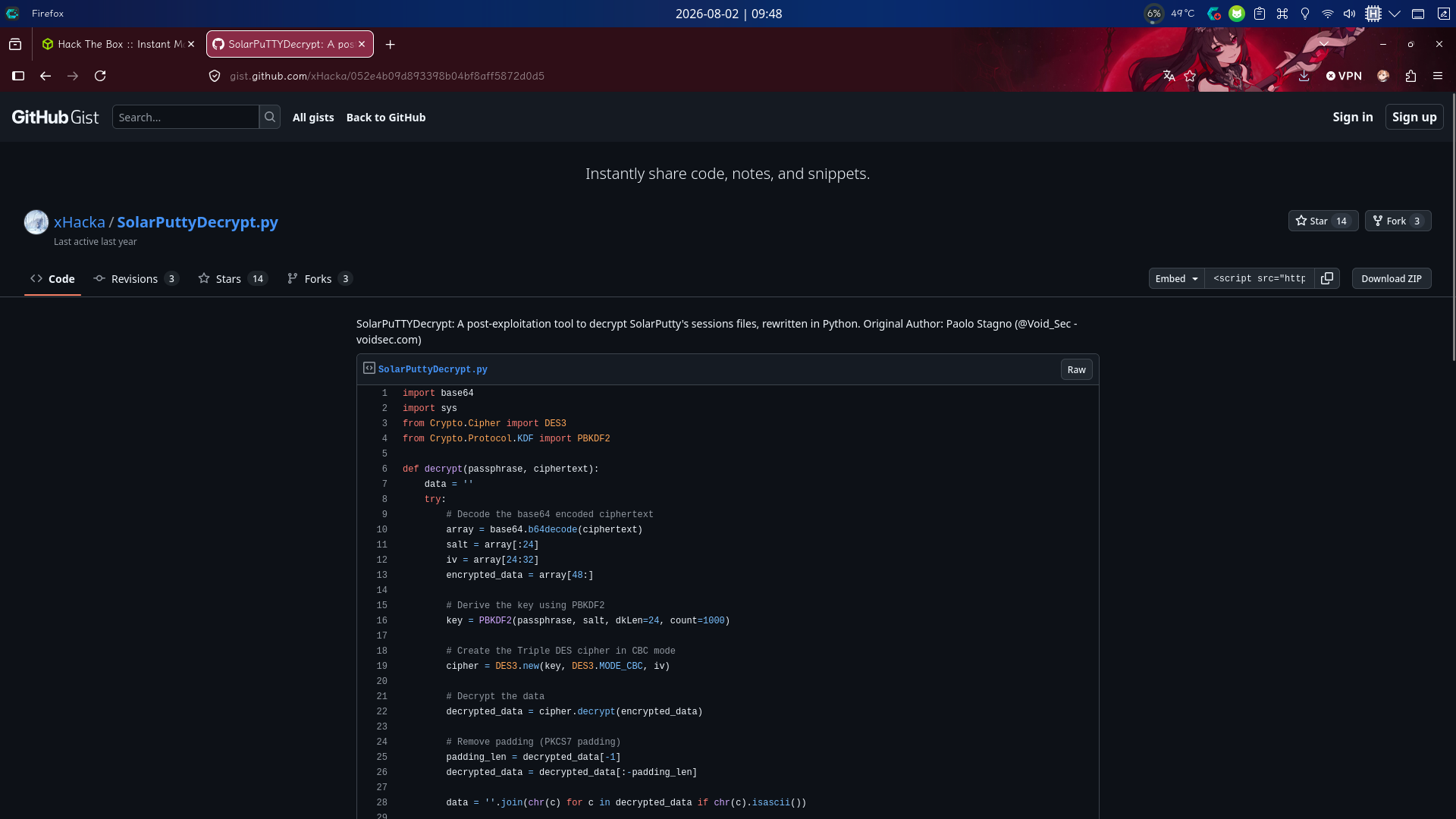Focus the gist Search input field
The image size is (1456, 819).
coord(186,117)
